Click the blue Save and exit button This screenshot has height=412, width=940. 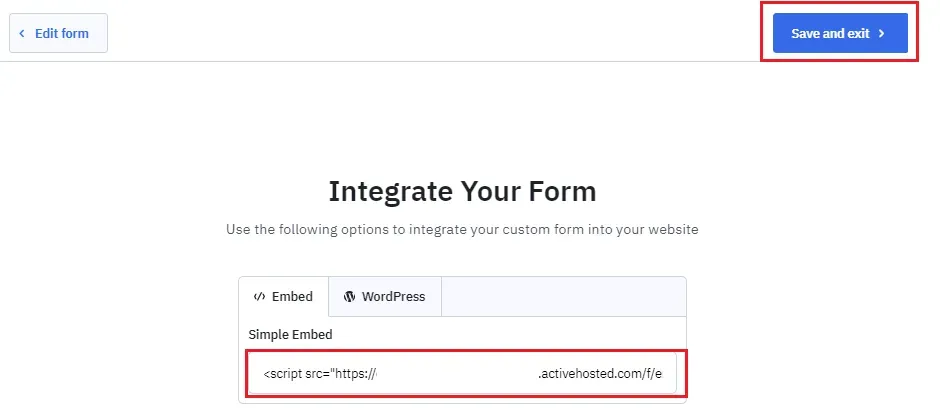click(840, 33)
